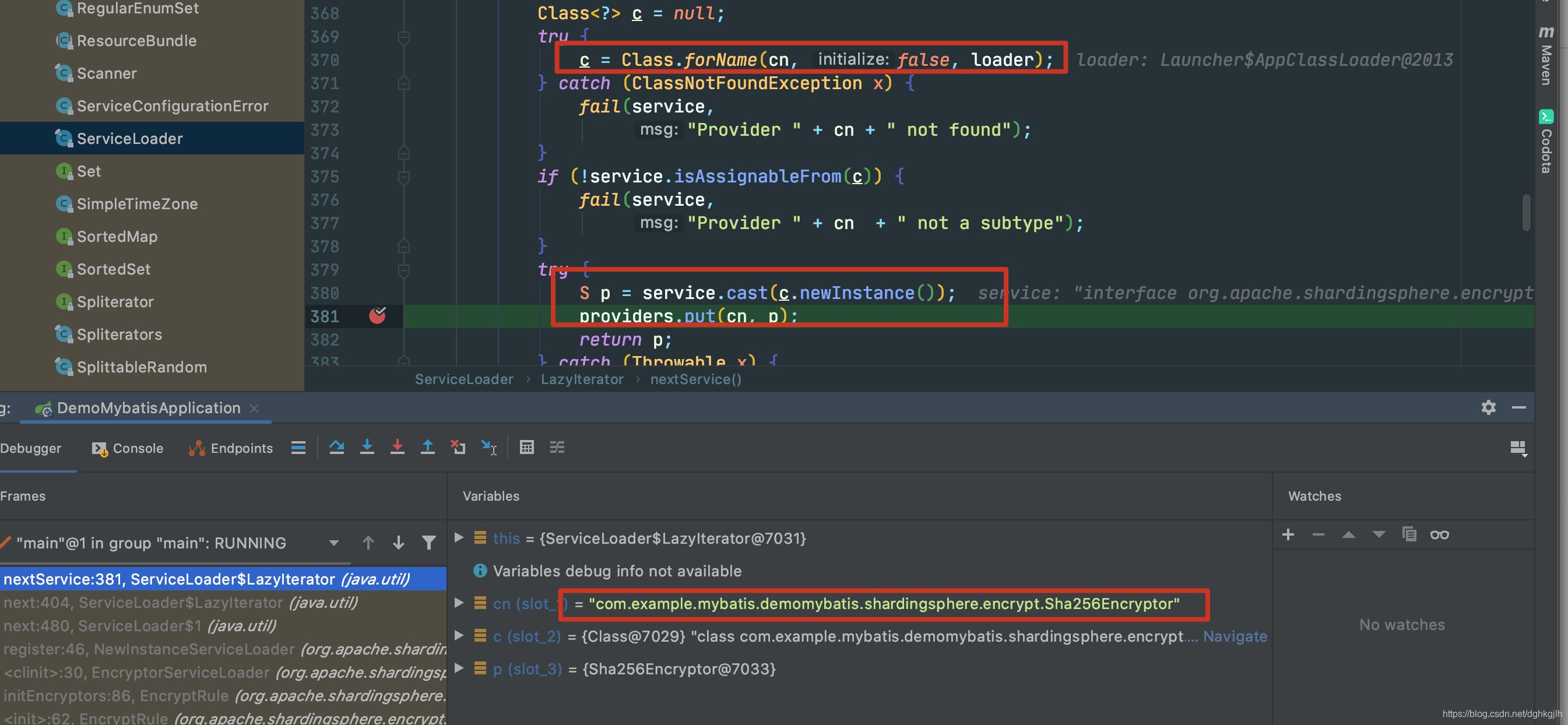Click the Step Out debugger icon
The height and width of the screenshot is (725, 1568).
(428, 448)
